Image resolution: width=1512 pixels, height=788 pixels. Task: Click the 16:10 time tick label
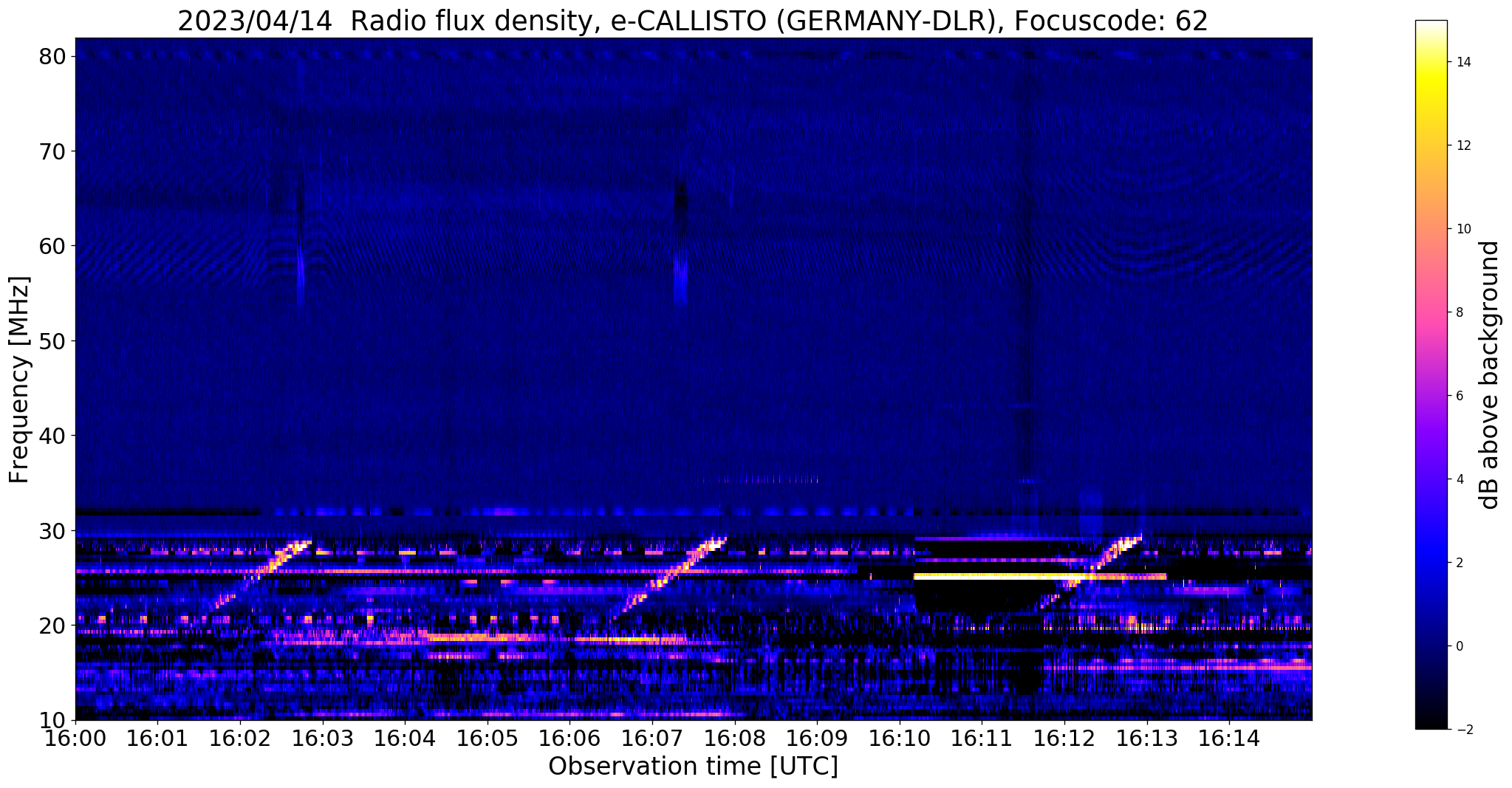pos(900,738)
